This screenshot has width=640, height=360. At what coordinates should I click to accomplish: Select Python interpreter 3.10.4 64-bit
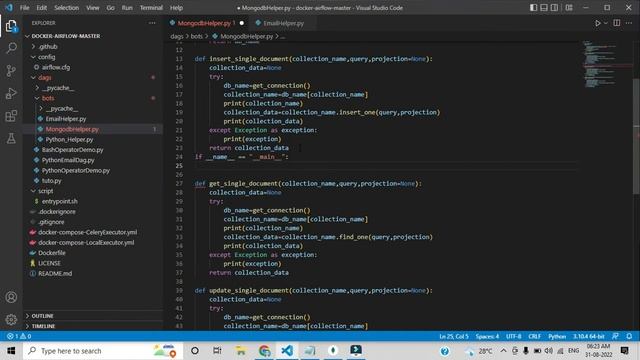[x=588, y=336]
